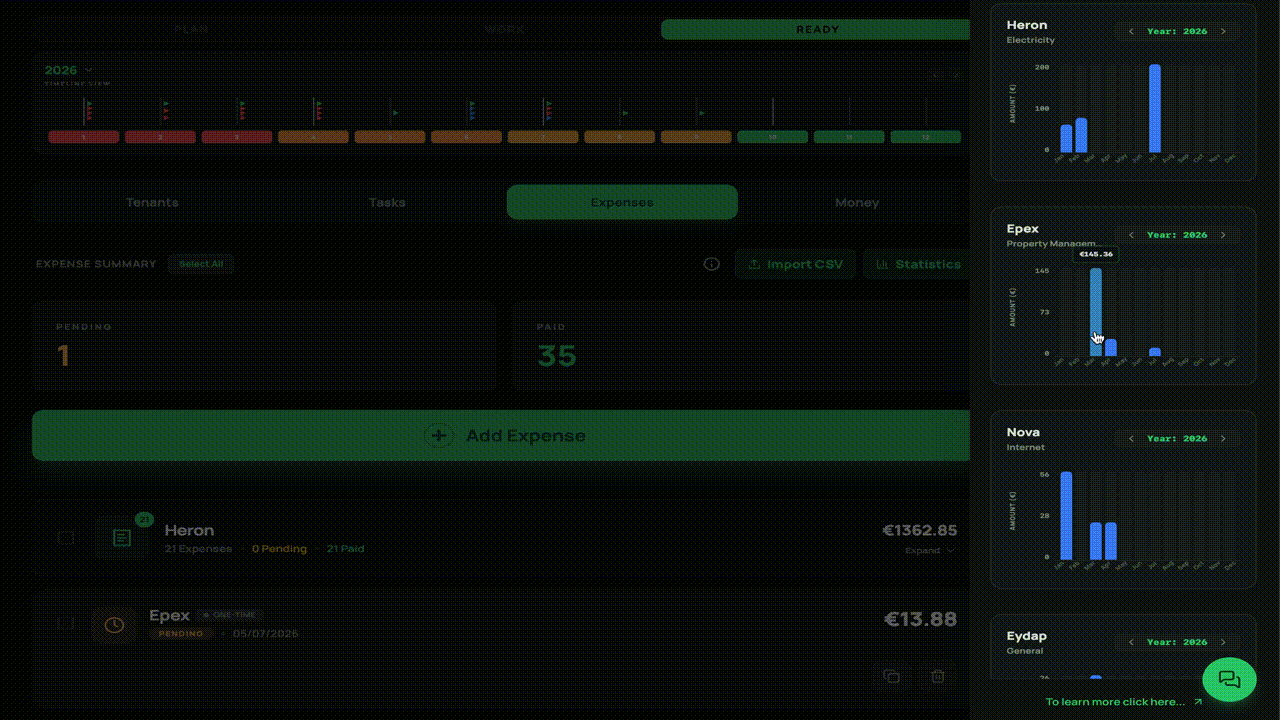1280x720 pixels.
Task: Click the Add Expense button
Action: click(x=502, y=435)
